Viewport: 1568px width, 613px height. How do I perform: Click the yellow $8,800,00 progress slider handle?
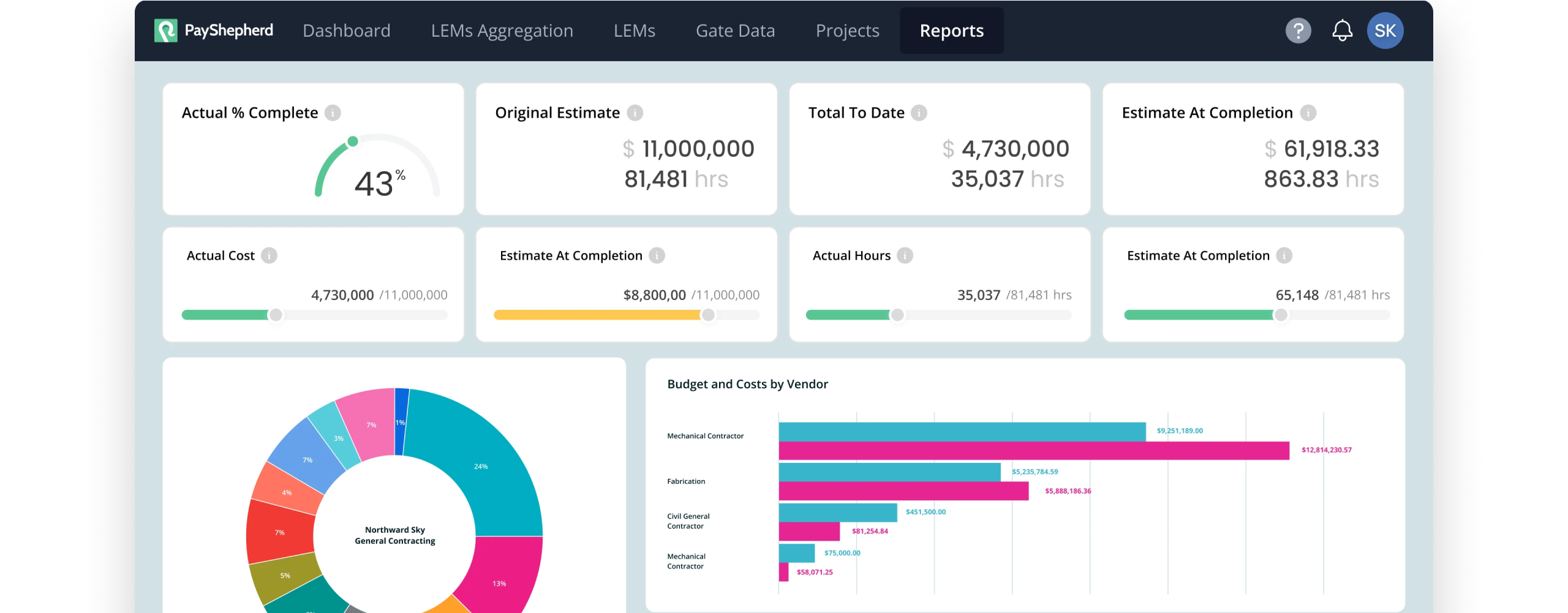coord(708,315)
